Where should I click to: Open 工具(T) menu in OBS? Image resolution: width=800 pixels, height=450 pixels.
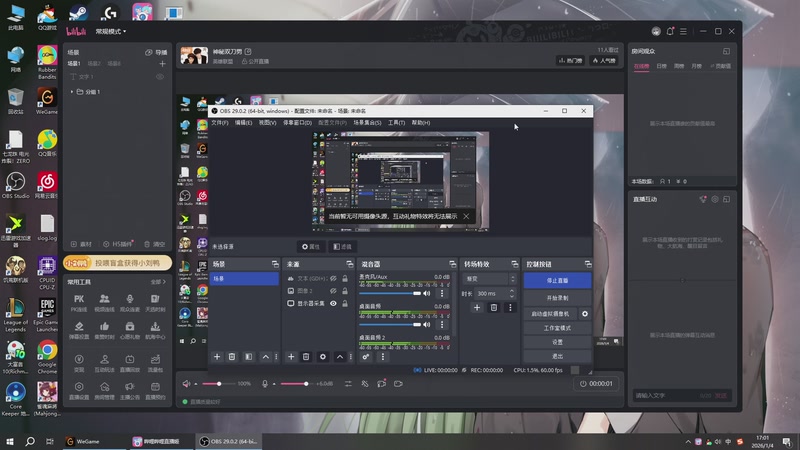(x=396, y=123)
